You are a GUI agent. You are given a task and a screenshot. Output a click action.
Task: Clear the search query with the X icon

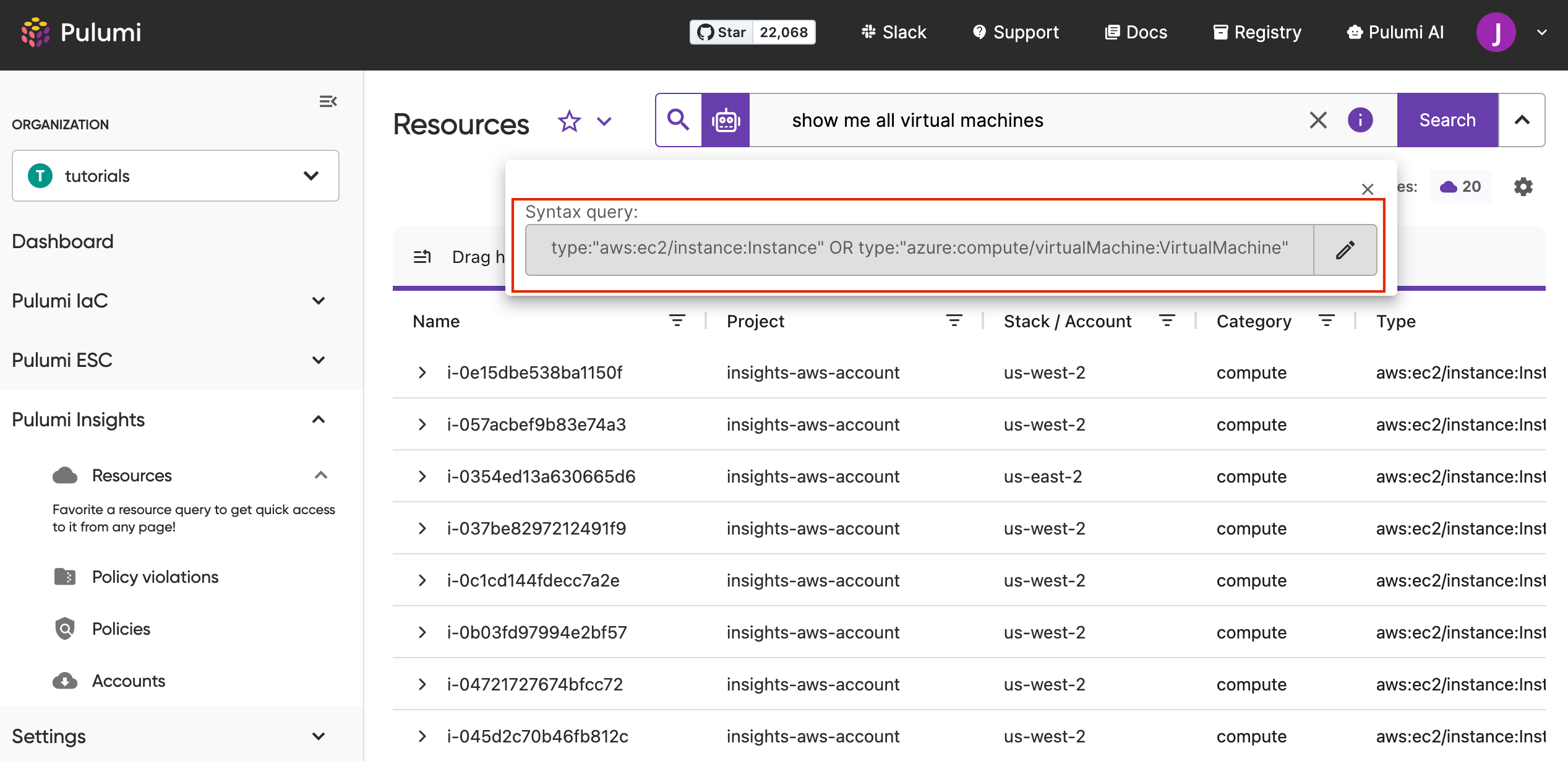pos(1318,120)
